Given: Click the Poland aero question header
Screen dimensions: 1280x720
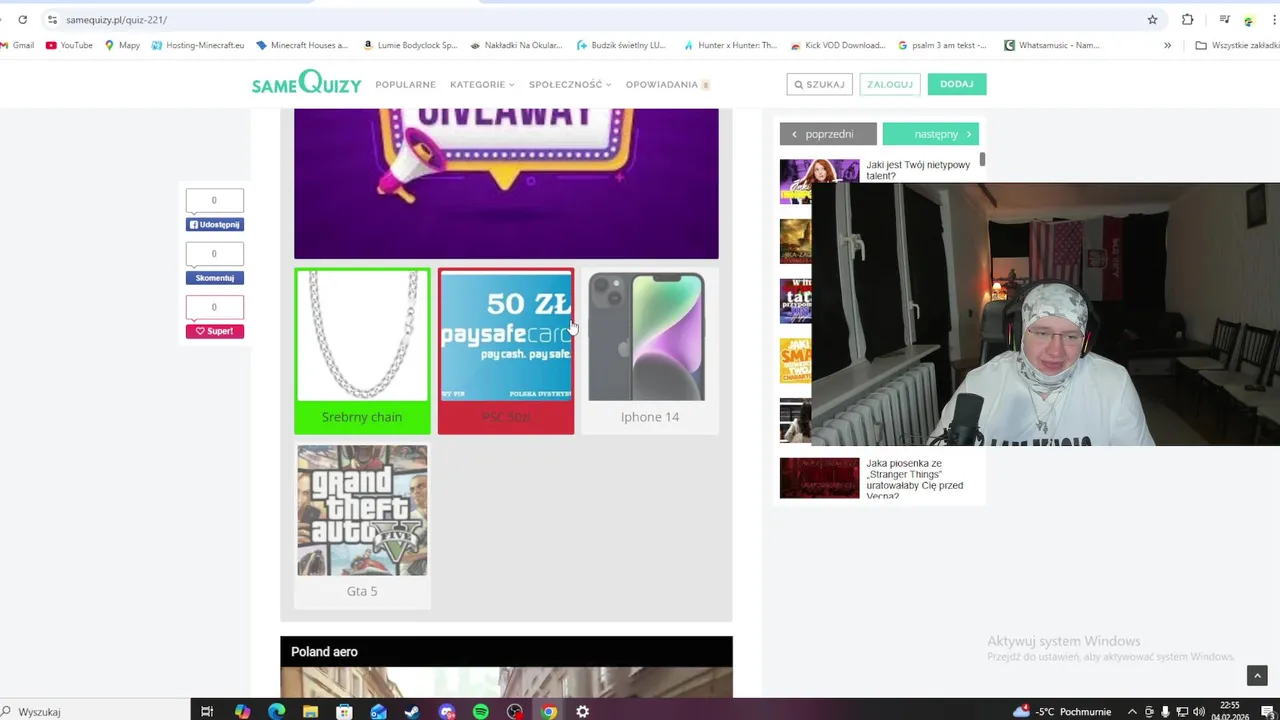Looking at the screenshot, I should click(506, 652).
